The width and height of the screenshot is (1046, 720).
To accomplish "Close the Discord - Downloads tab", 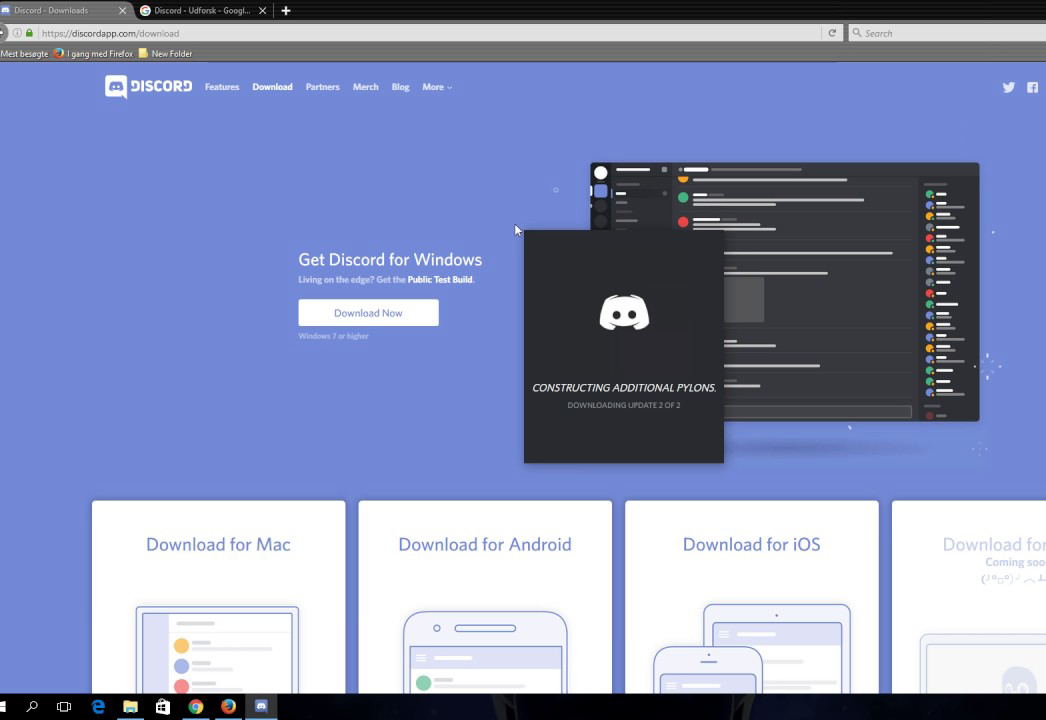I will tap(122, 11).
